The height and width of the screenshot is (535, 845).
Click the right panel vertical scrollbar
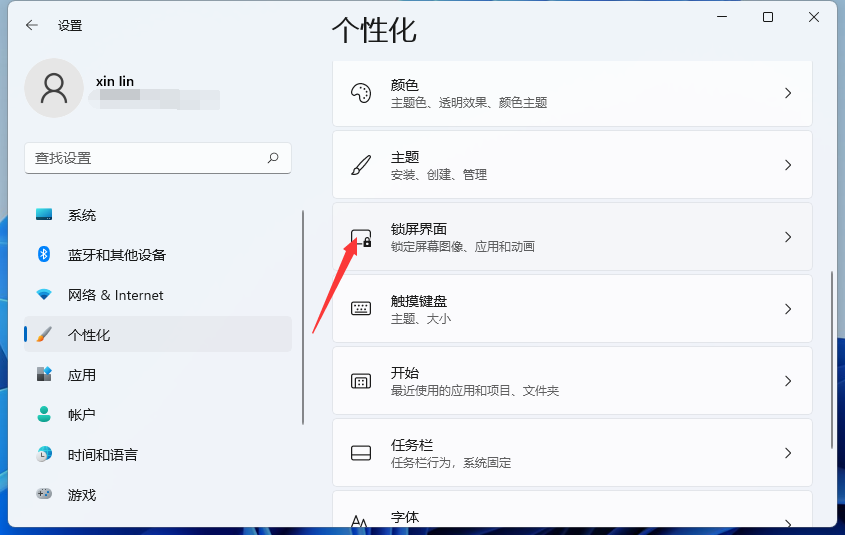coord(831,360)
